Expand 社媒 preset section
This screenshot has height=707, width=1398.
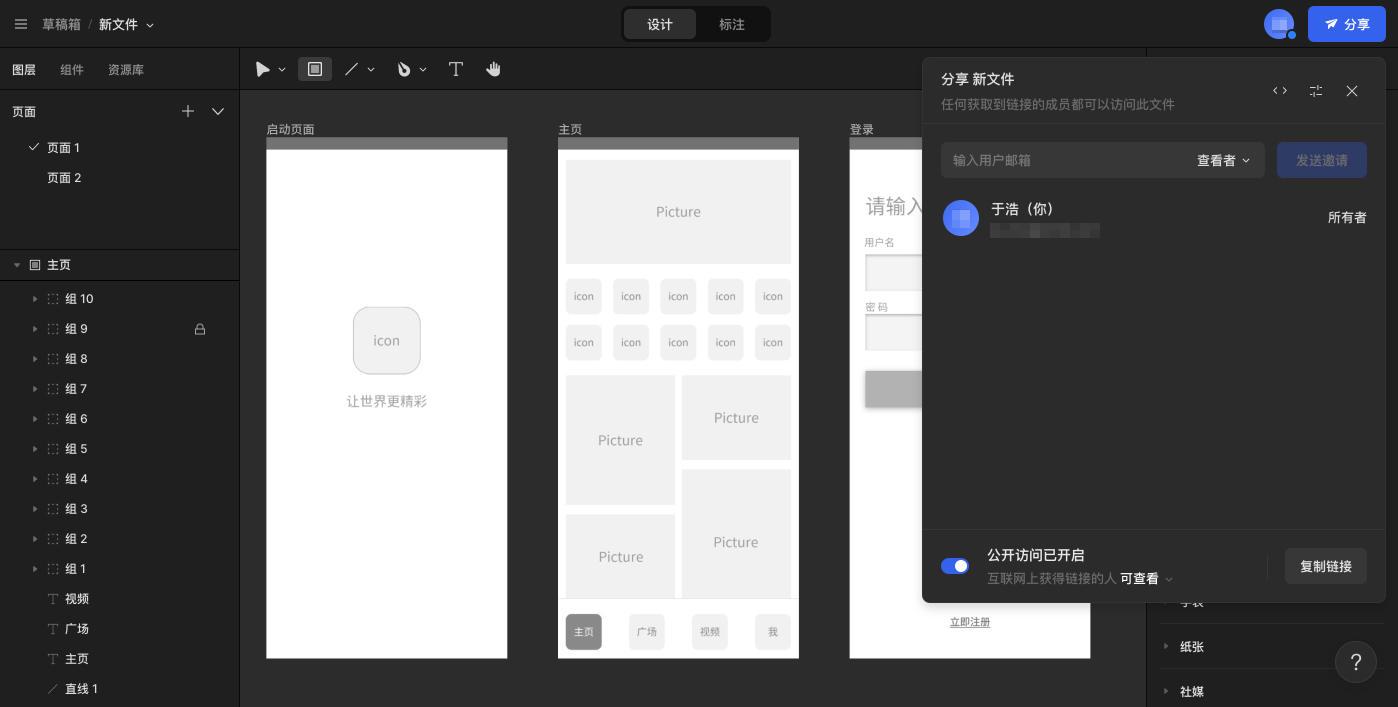tap(1166, 691)
